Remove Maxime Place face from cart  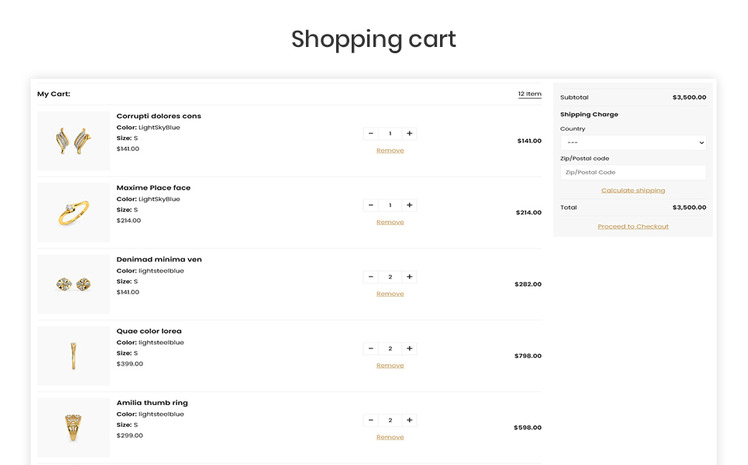click(390, 222)
